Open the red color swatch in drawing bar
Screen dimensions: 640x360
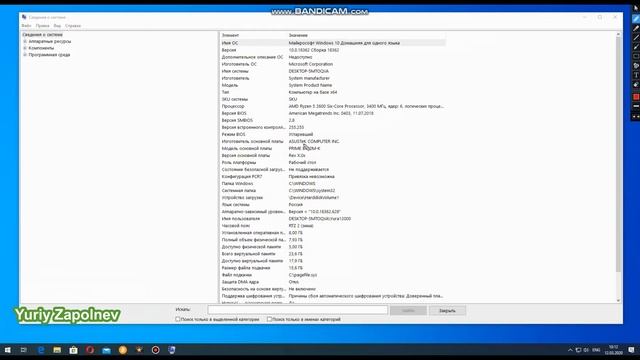click(636, 97)
